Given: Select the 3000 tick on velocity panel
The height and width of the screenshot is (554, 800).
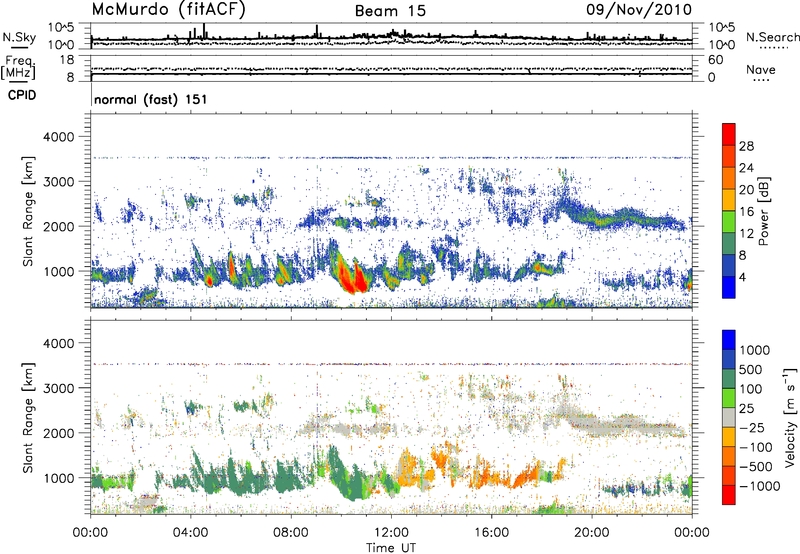Looking at the screenshot, I should 58,388.
